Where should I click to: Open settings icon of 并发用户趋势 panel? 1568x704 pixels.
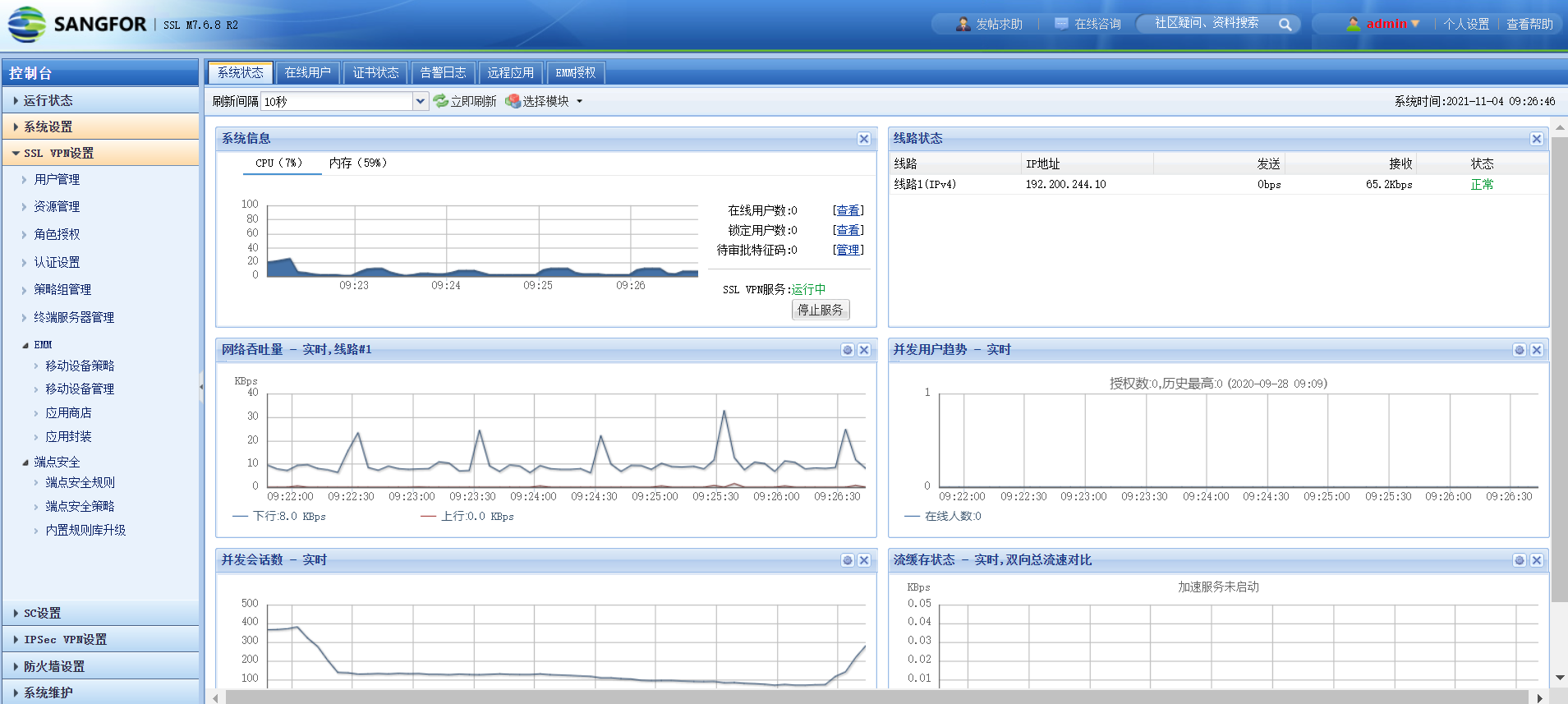point(1520,350)
